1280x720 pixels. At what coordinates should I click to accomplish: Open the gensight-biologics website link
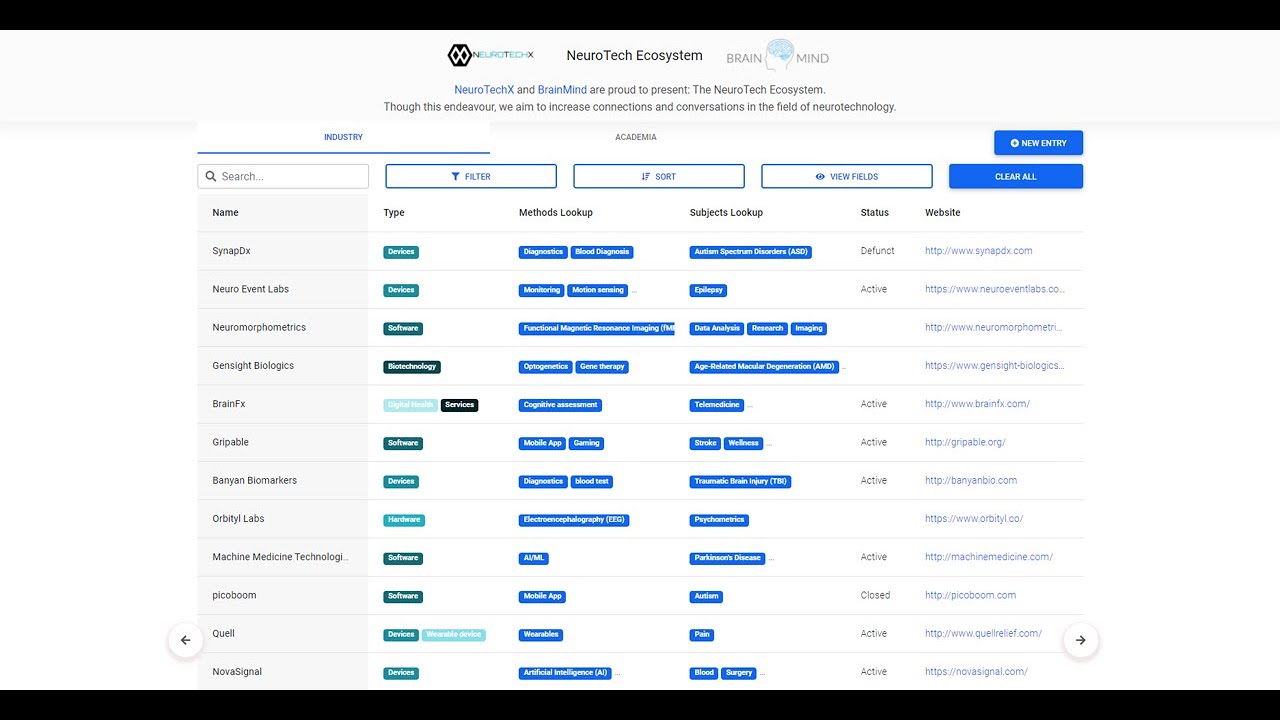(x=995, y=366)
